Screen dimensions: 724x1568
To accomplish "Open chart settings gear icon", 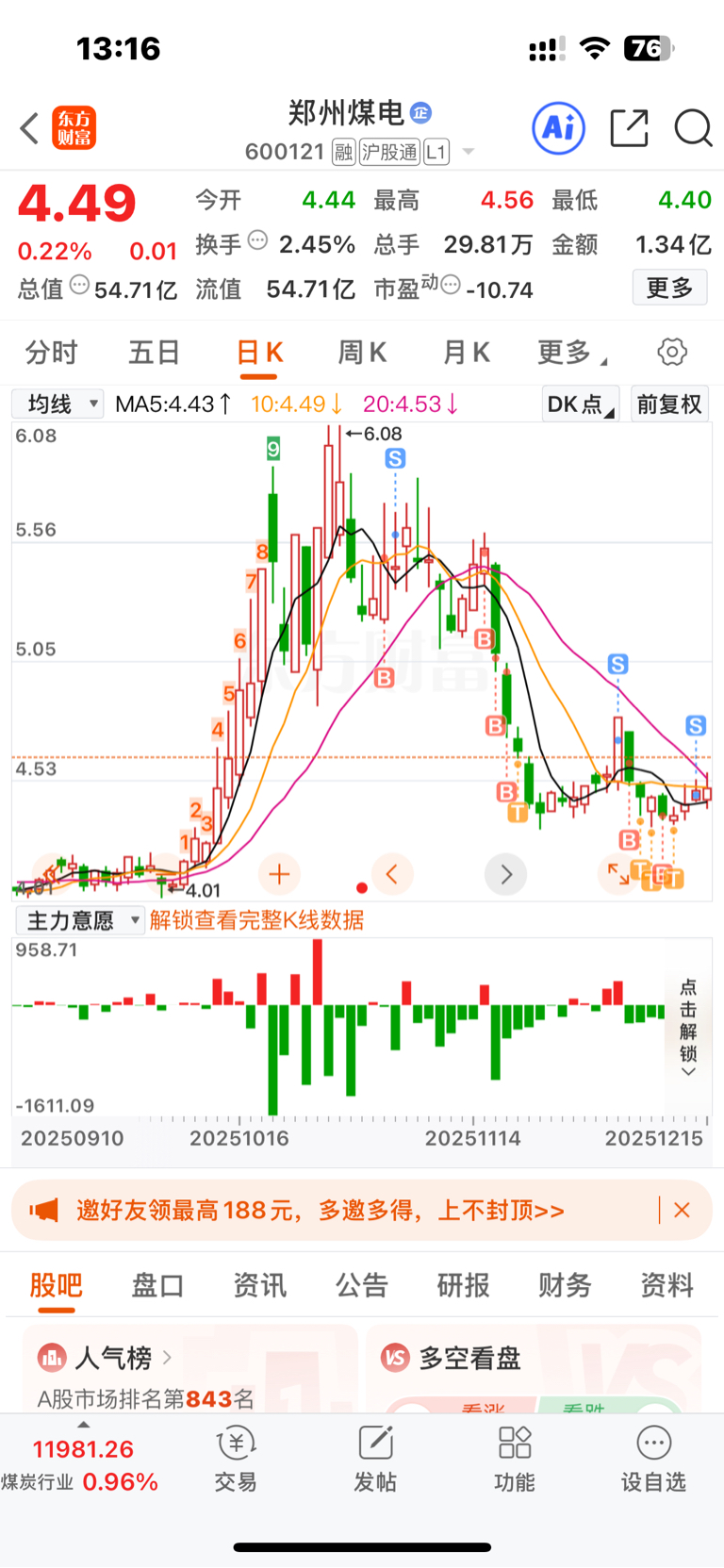I will tap(672, 353).
